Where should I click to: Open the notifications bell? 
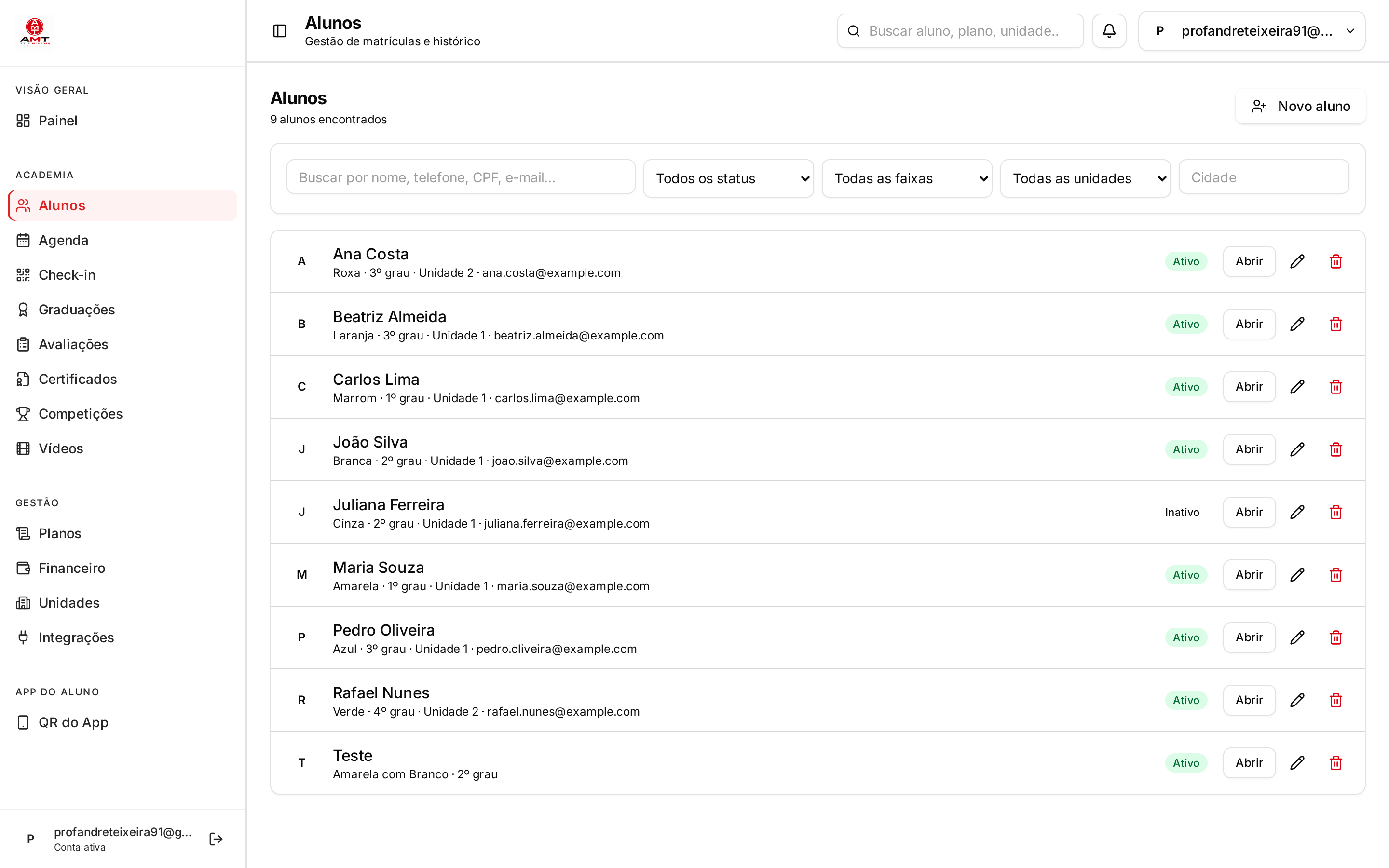(x=1109, y=31)
